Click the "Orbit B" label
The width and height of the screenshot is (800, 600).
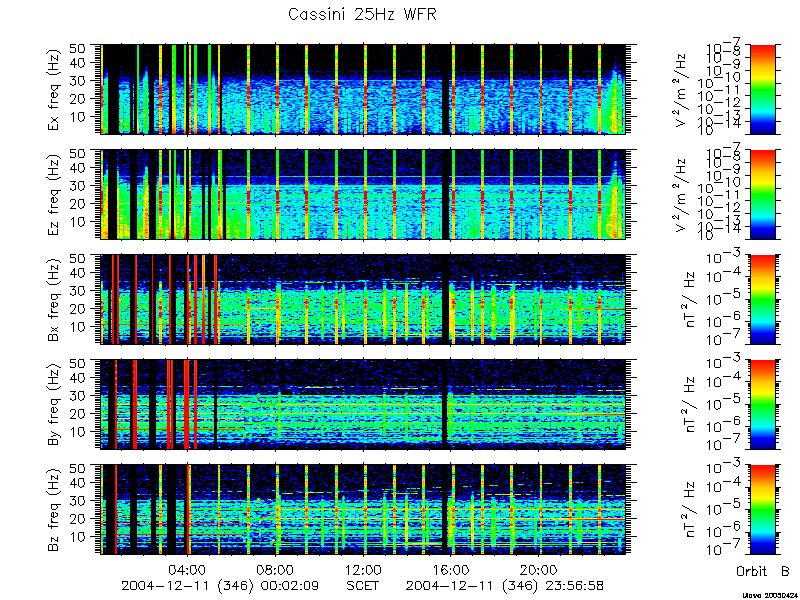pyautogui.click(x=762, y=571)
